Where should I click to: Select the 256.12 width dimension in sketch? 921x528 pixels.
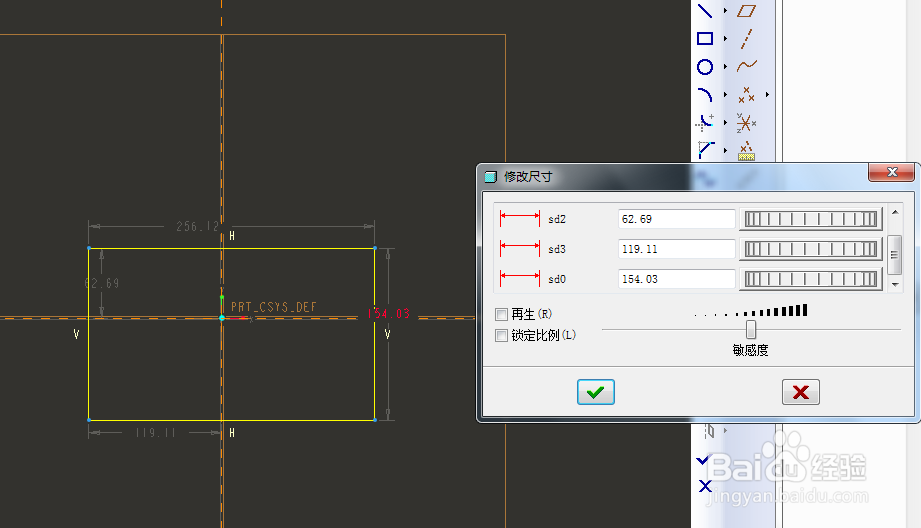(x=197, y=226)
